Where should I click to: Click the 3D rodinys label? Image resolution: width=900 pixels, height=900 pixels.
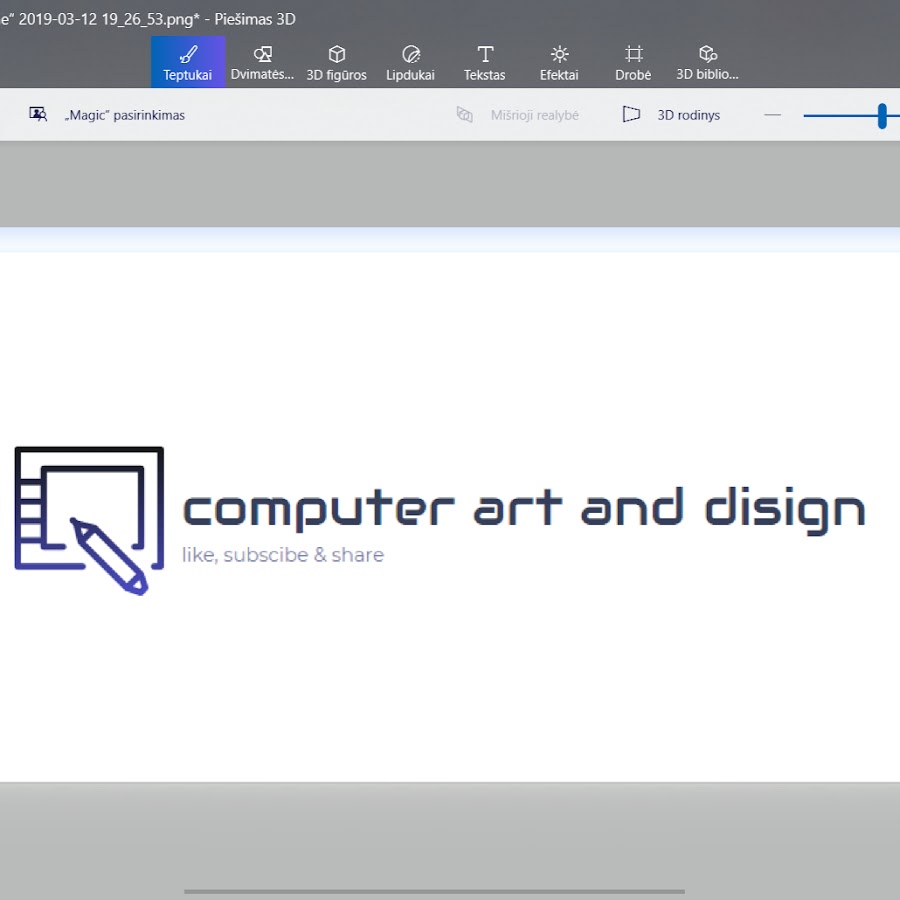pos(688,115)
